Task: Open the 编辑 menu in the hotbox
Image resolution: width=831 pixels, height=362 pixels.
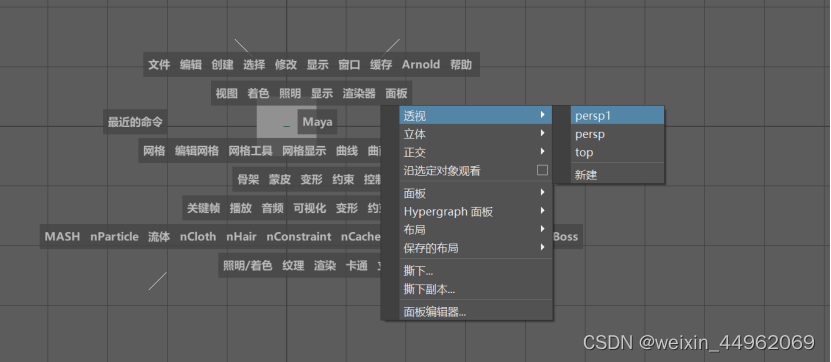Action: 191,65
